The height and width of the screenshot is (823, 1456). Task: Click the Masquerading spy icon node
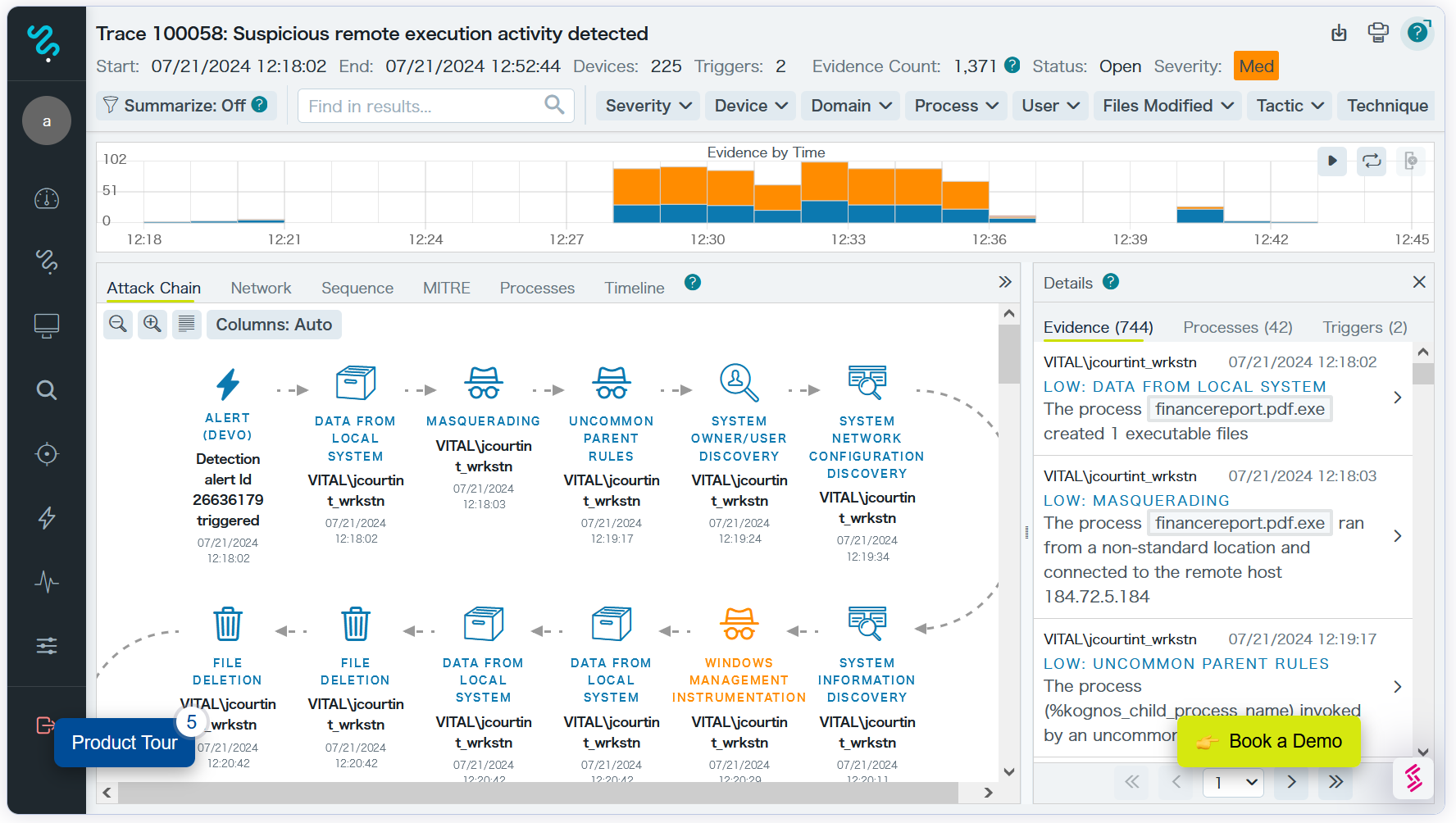tap(484, 383)
